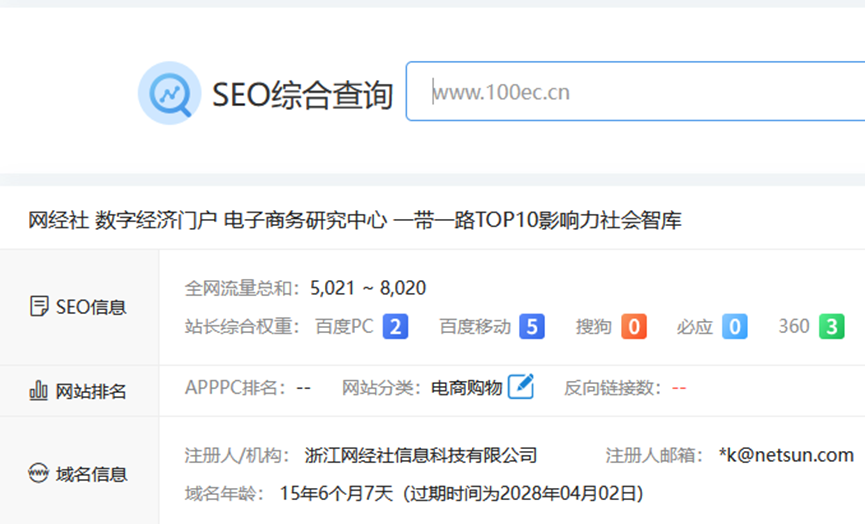Open the 搜狗 weight badge 0
The width and height of the screenshot is (865, 524).
pyautogui.click(x=634, y=327)
